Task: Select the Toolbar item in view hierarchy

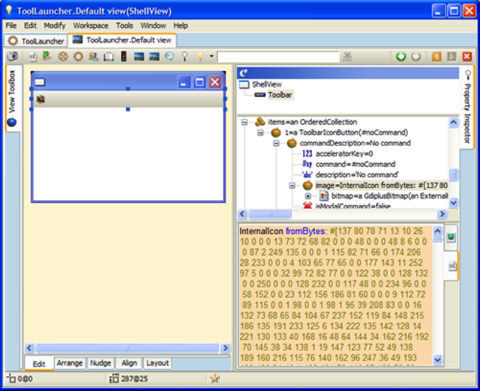Action: tap(280, 95)
